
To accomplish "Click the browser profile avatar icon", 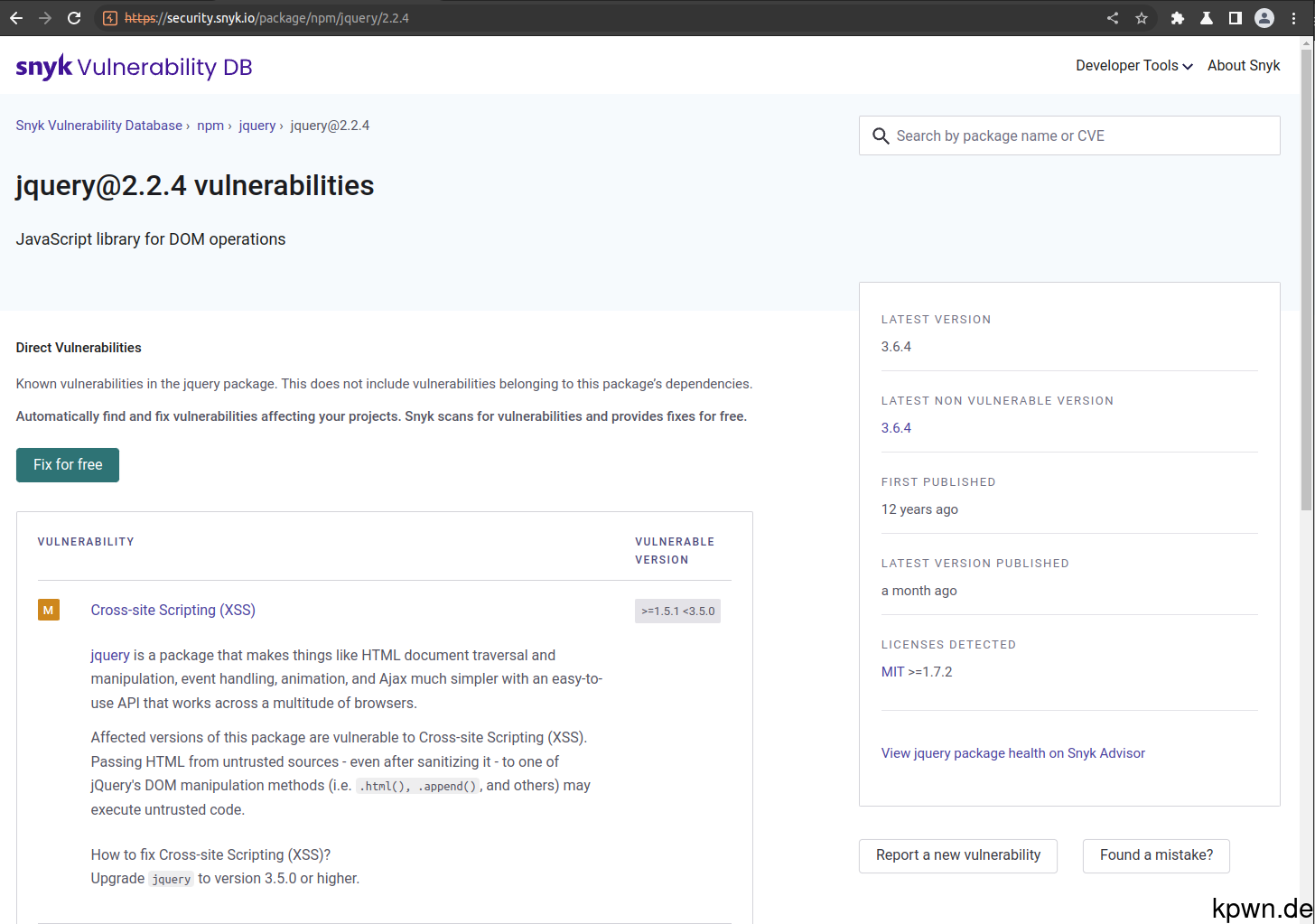I will coord(1264,17).
